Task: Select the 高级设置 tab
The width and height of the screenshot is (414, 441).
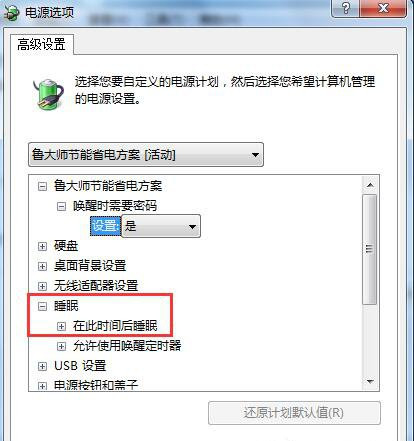Action: pos(41,44)
